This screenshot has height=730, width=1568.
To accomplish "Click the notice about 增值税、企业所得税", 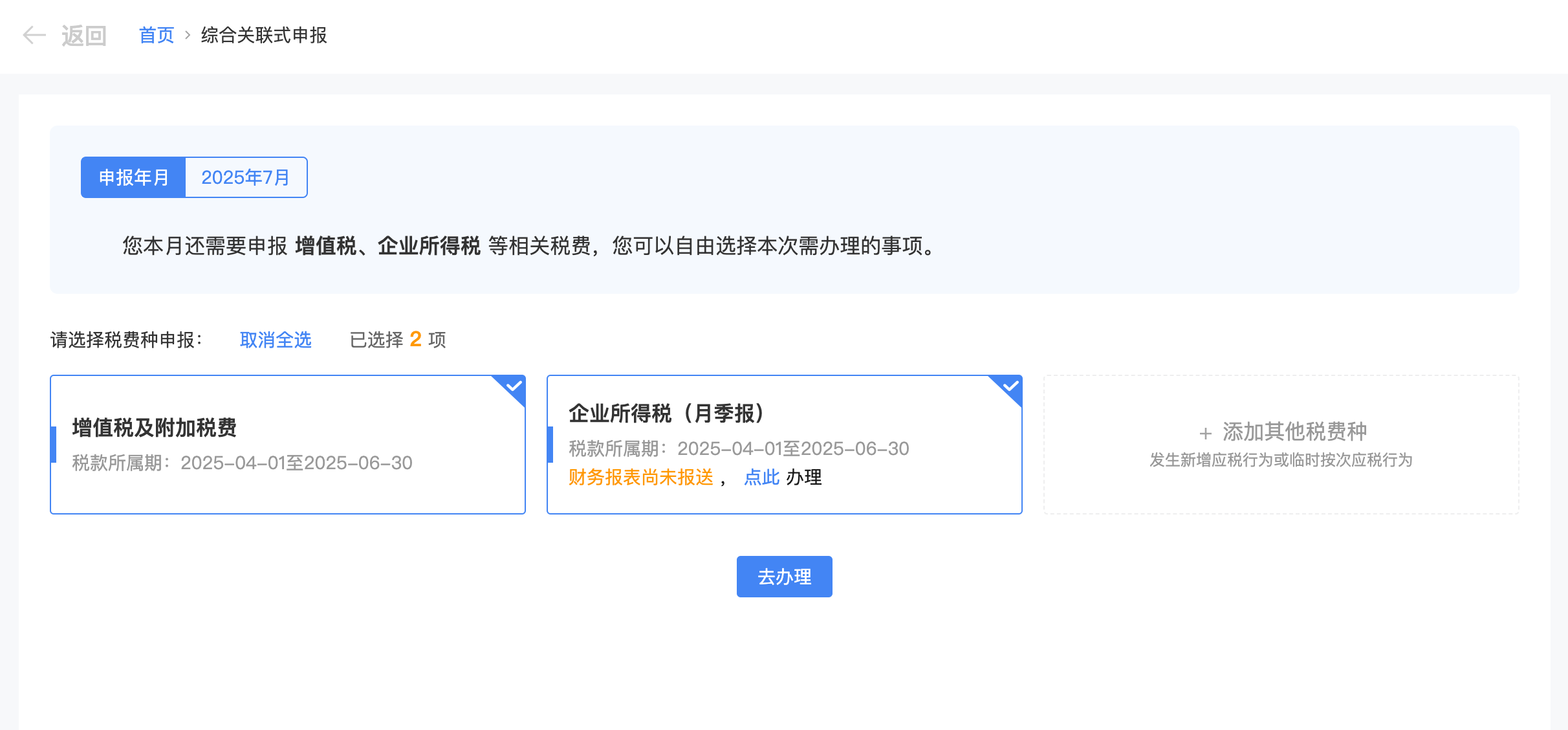I will [x=529, y=246].
